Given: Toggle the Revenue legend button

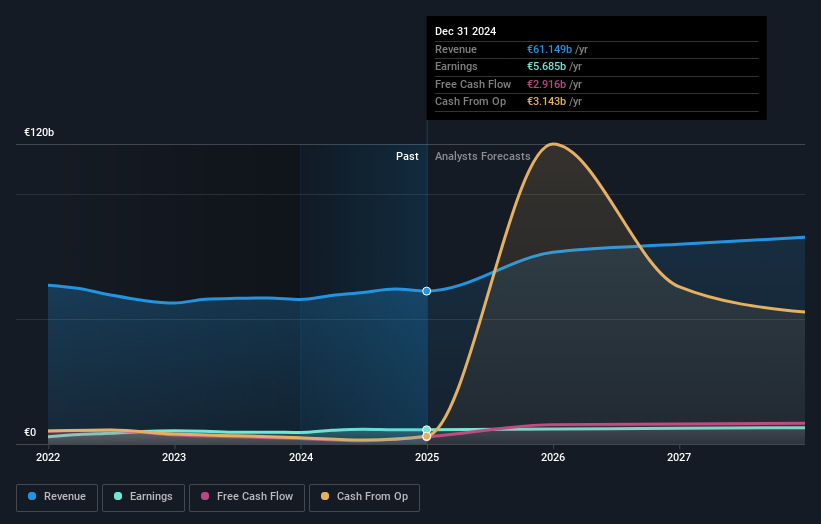Looking at the screenshot, I should (x=57, y=497).
